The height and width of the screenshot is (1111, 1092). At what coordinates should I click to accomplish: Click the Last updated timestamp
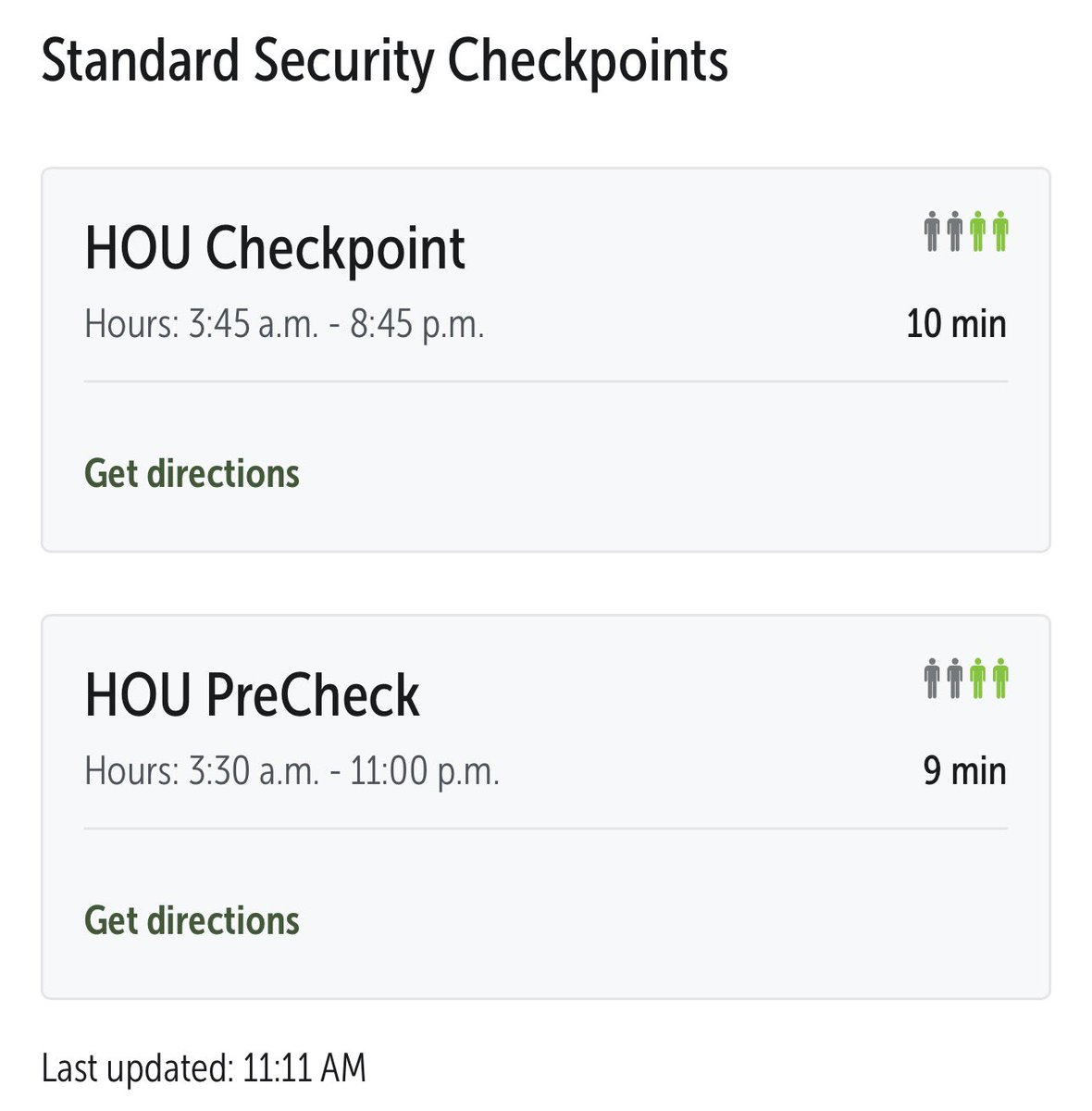[x=204, y=1067]
